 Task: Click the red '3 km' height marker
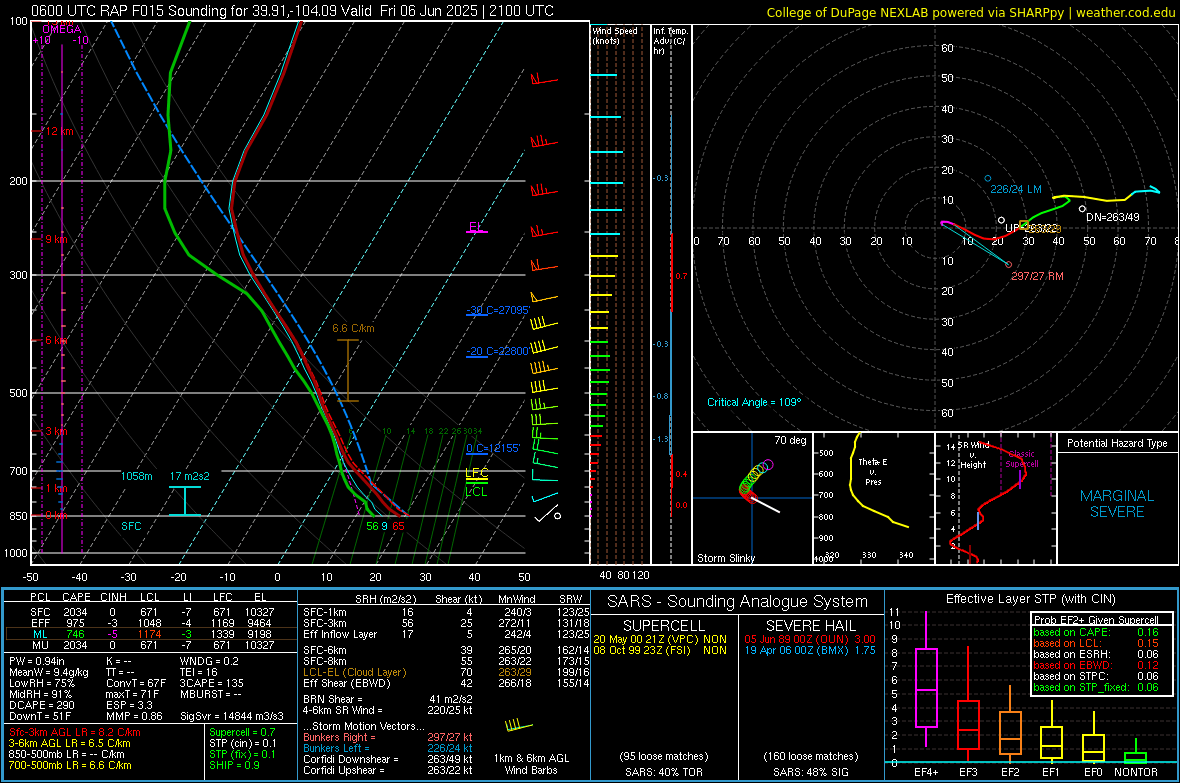pyautogui.click(x=56, y=431)
